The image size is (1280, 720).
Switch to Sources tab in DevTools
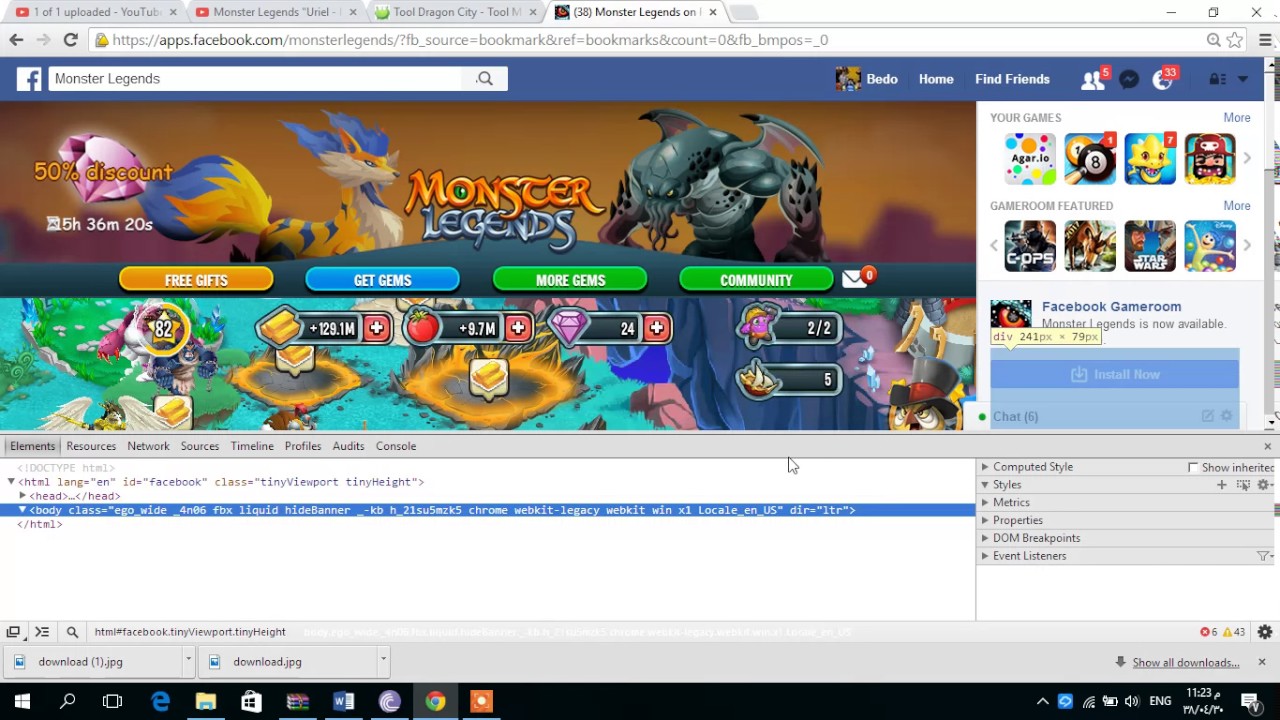click(x=200, y=446)
